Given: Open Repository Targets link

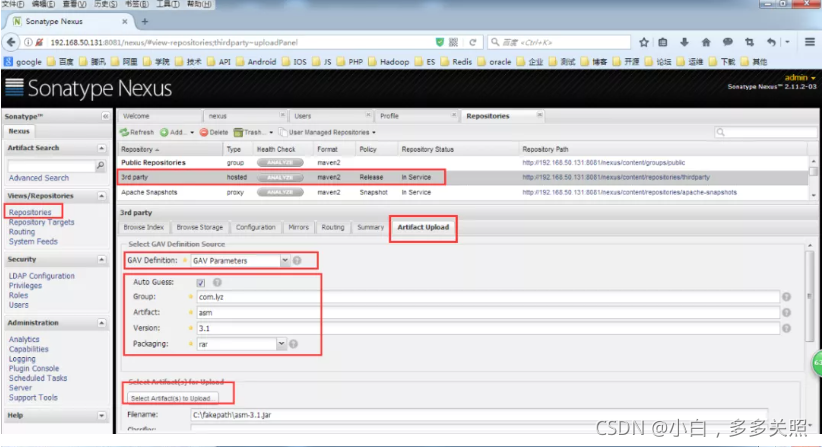Looking at the screenshot, I should [41, 222].
